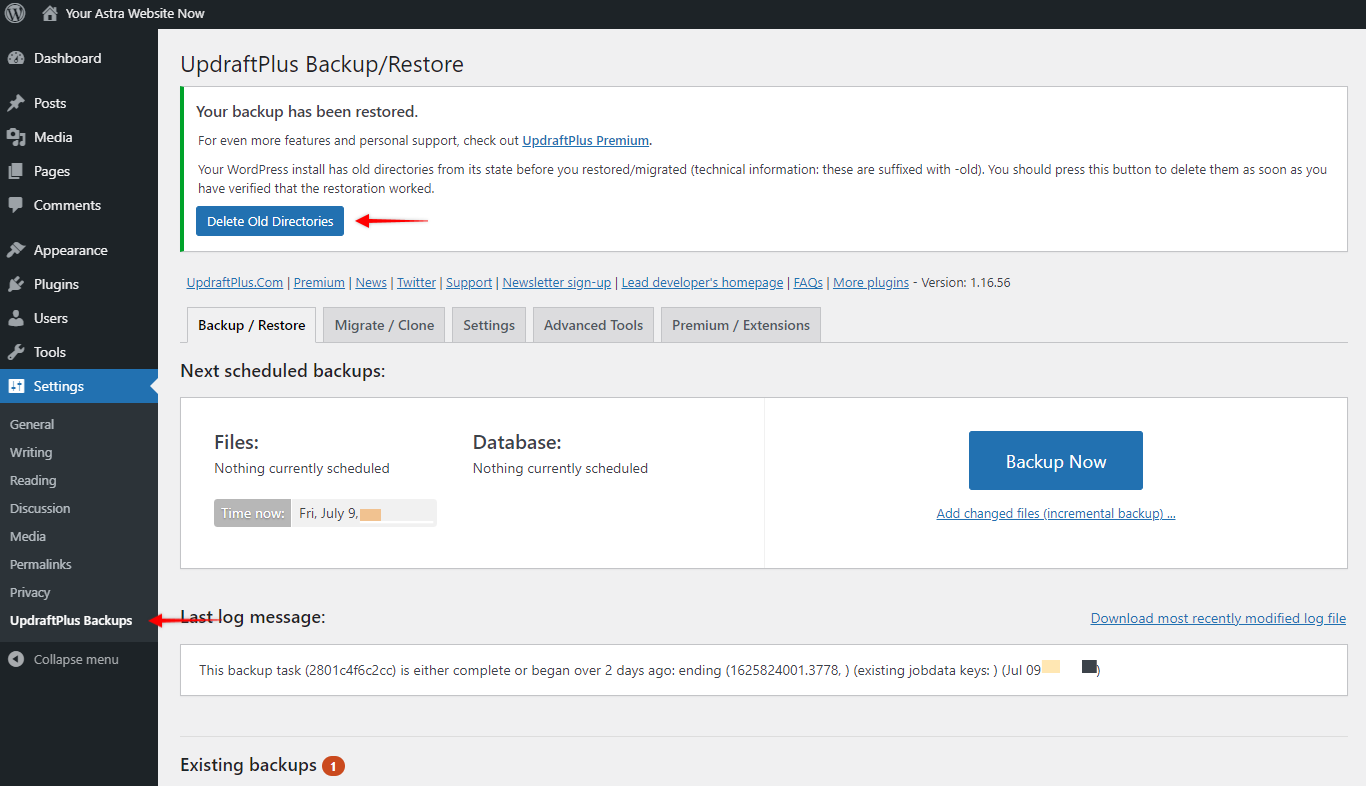Open the Lead developer's homepage link
1366x786 pixels.
(702, 282)
